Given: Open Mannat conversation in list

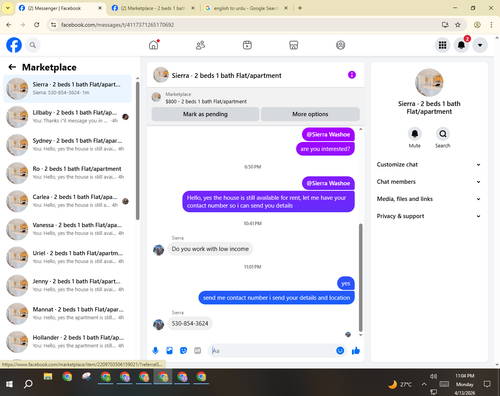Looking at the screenshot, I should (x=68, y=313).
